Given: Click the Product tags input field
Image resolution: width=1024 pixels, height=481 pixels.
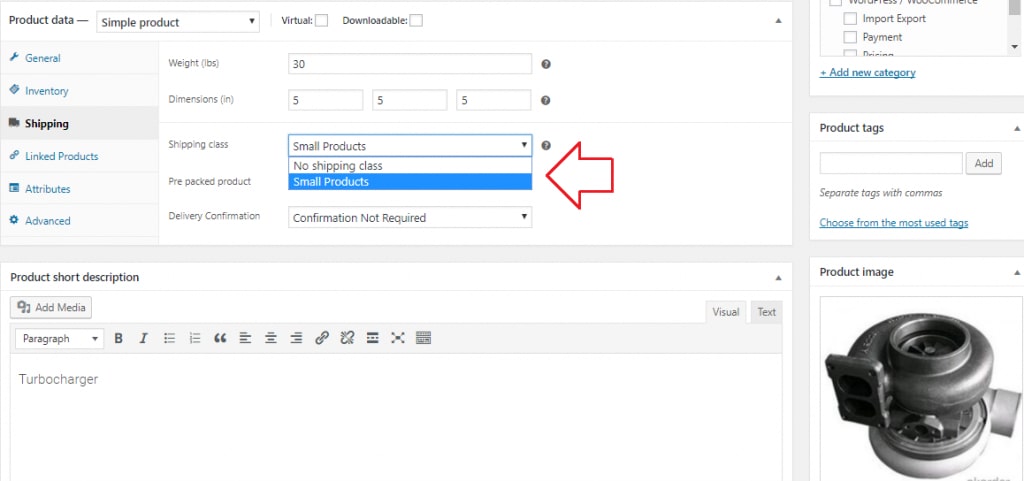Looking at the screenshot, I should click(x=891, y=163).
